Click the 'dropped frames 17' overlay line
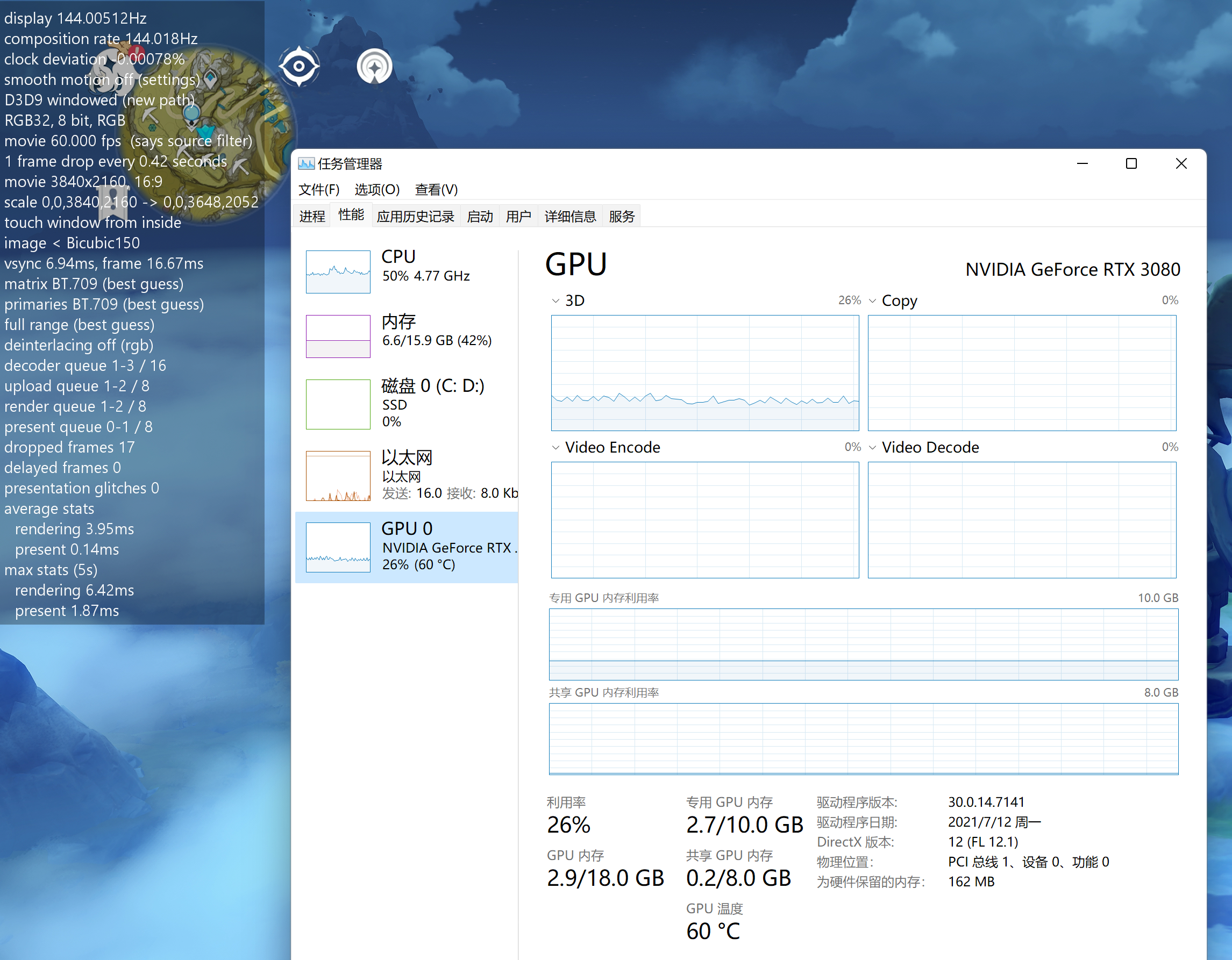 (x=69, y=447)
